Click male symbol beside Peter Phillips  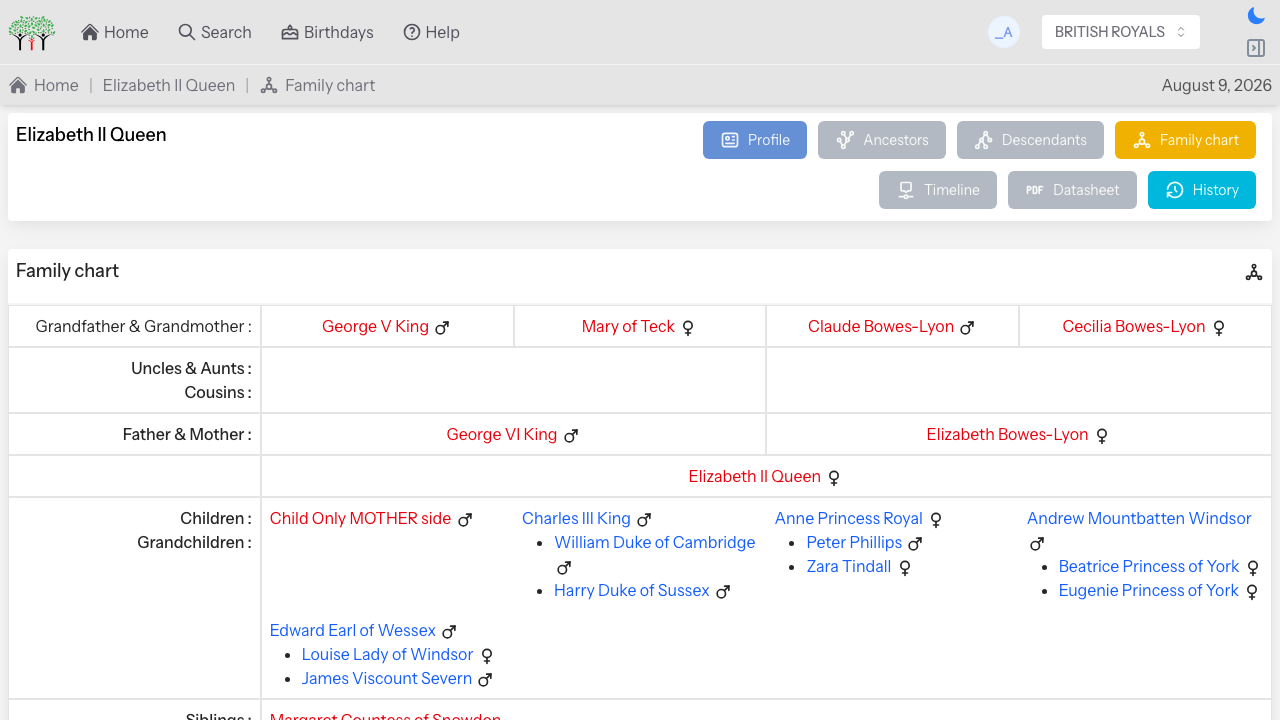(x=915, y=543)
